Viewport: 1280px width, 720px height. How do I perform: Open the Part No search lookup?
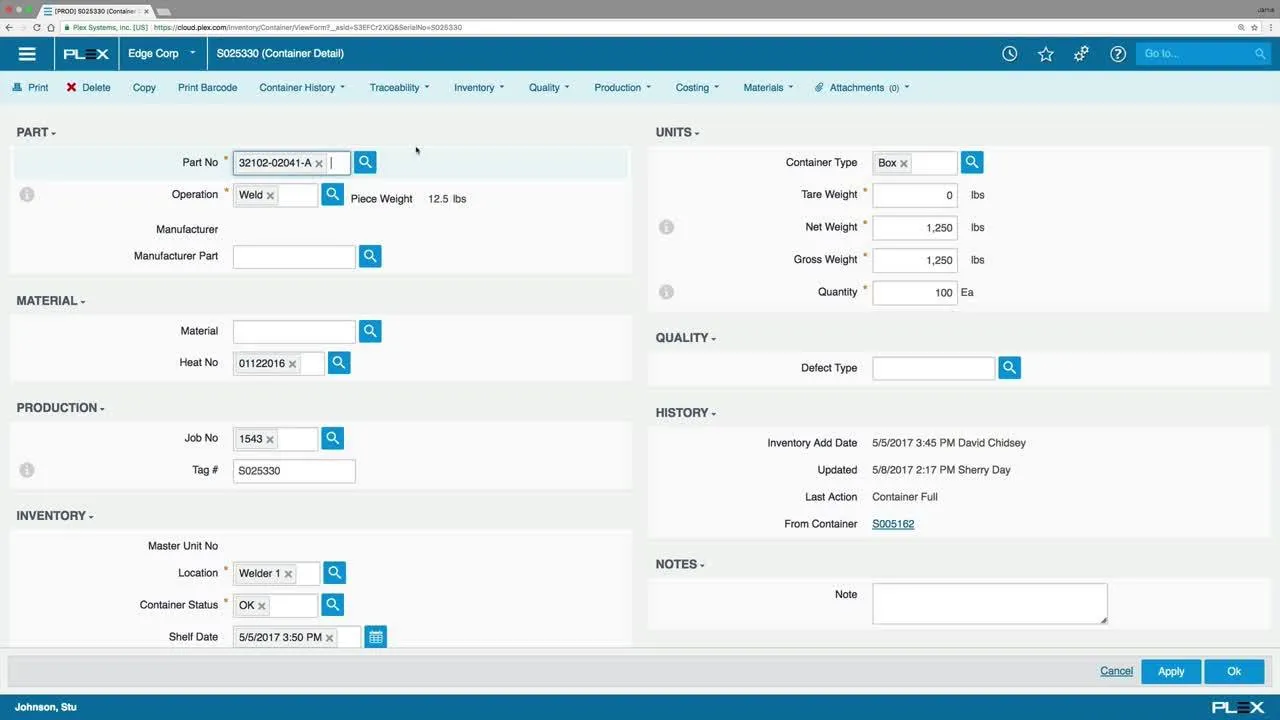364,162
